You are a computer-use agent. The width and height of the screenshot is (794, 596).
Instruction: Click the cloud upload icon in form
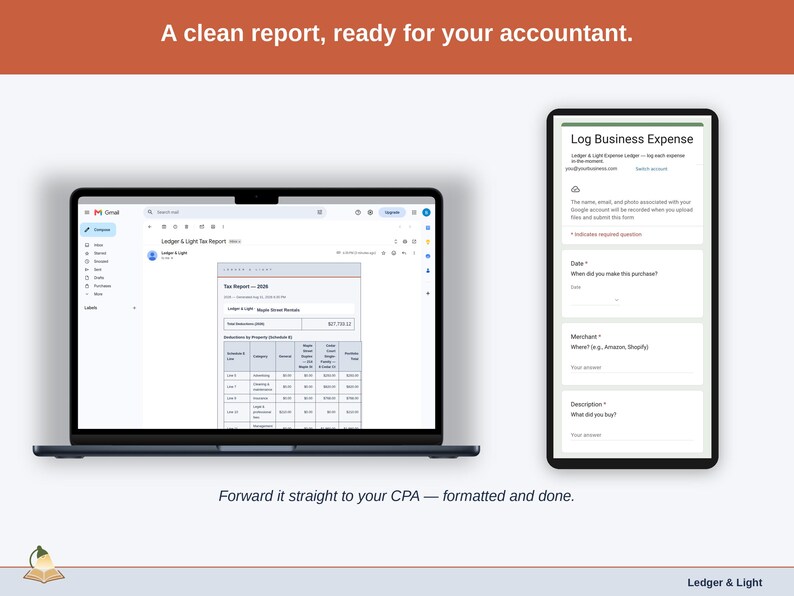point(575,189)
